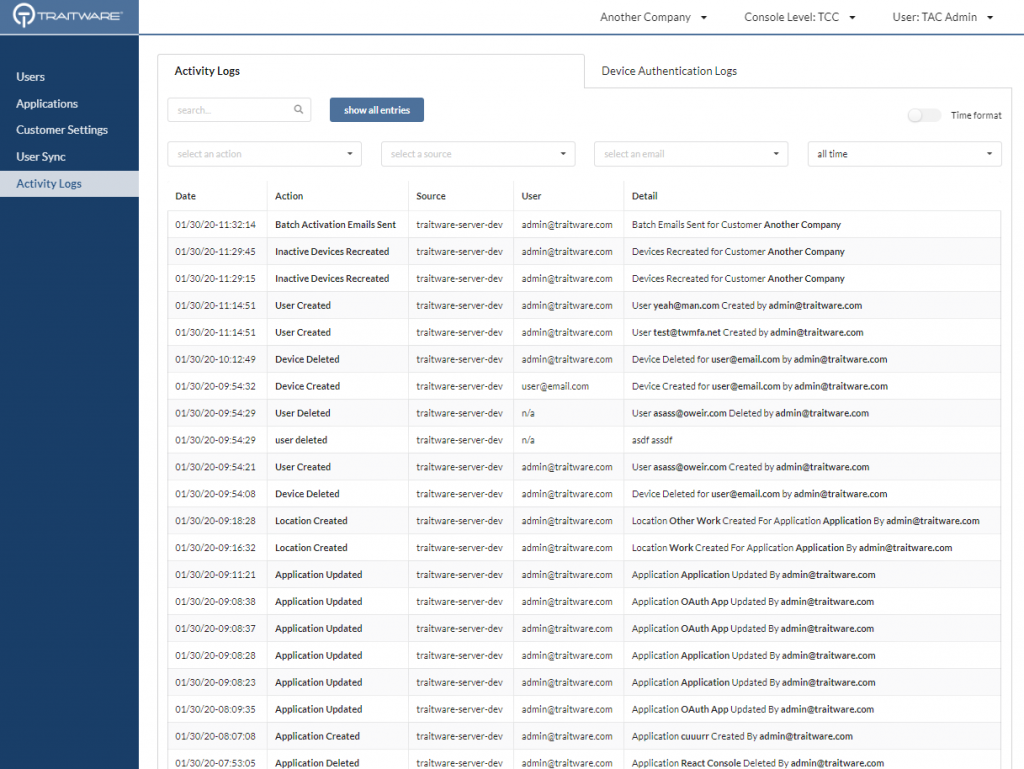
Task: Click the Location Created action at 09:16:32
Action: pos(311,548)
